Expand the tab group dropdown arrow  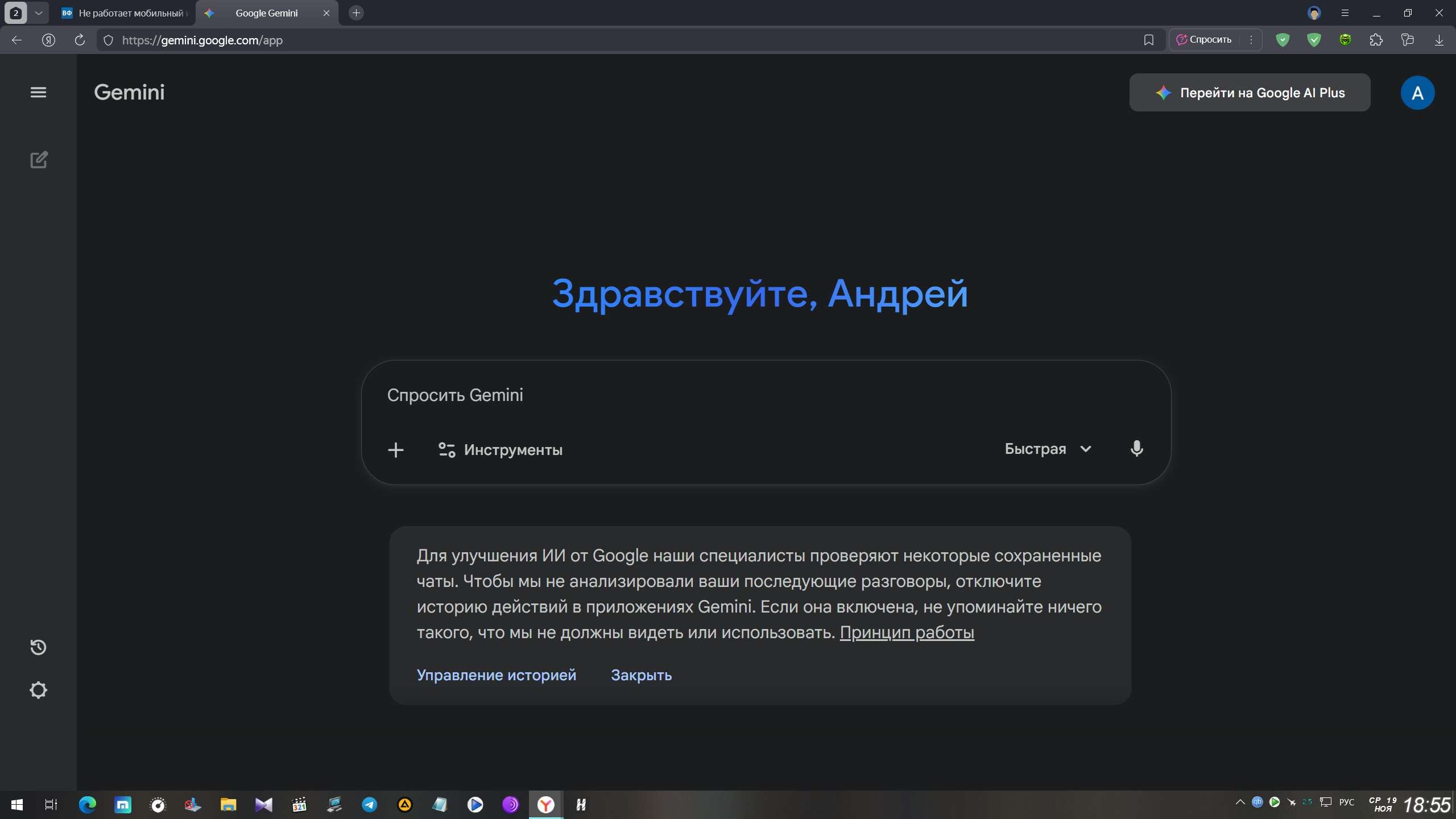click(39, 13)
